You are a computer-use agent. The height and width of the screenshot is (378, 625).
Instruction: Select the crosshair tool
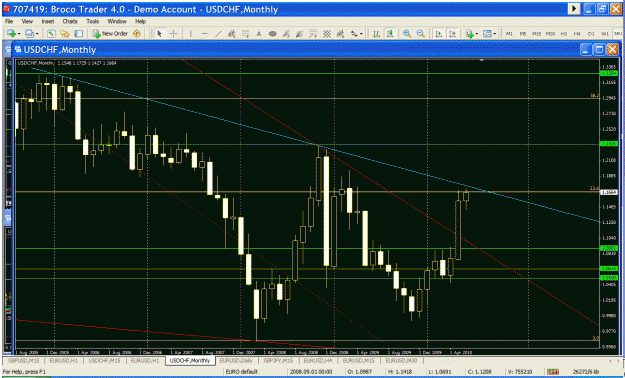[x=173, y=34]
